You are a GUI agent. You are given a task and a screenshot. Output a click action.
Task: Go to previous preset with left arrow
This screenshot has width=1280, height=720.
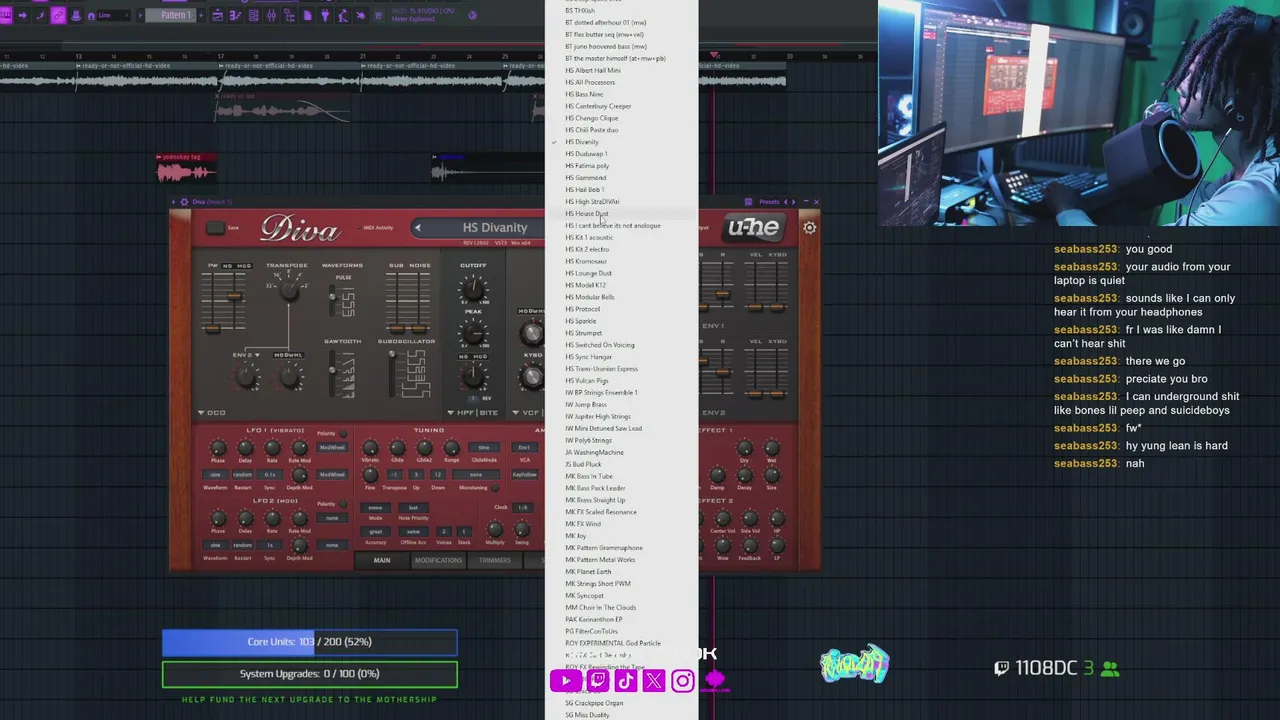[x=417, y=228]
